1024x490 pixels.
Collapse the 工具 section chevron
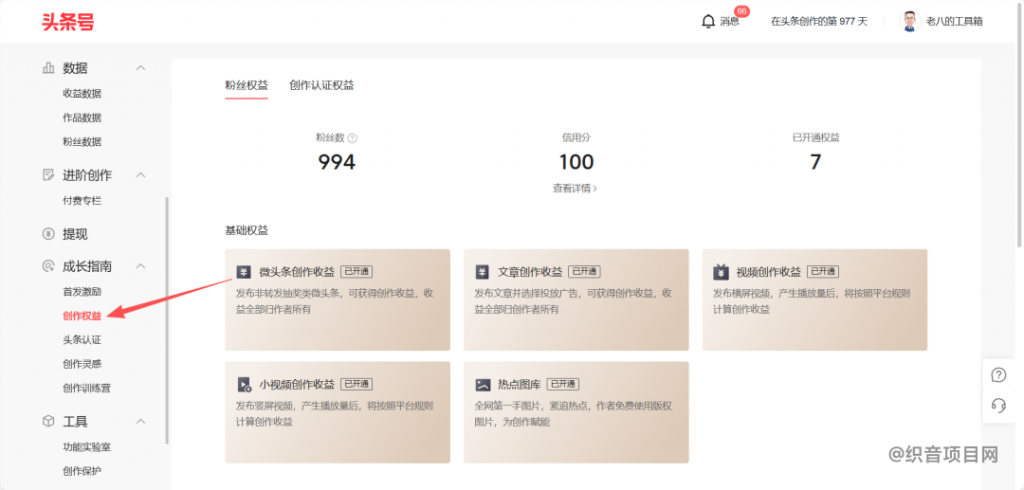click(140, 422)
